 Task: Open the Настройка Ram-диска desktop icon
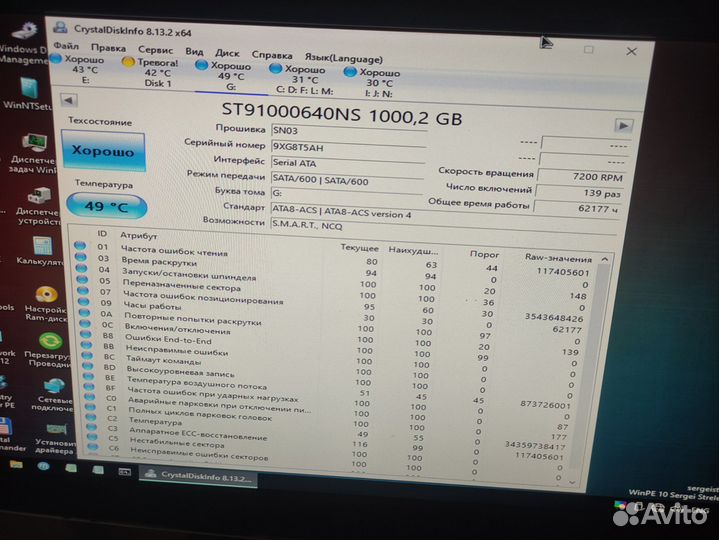46,303
